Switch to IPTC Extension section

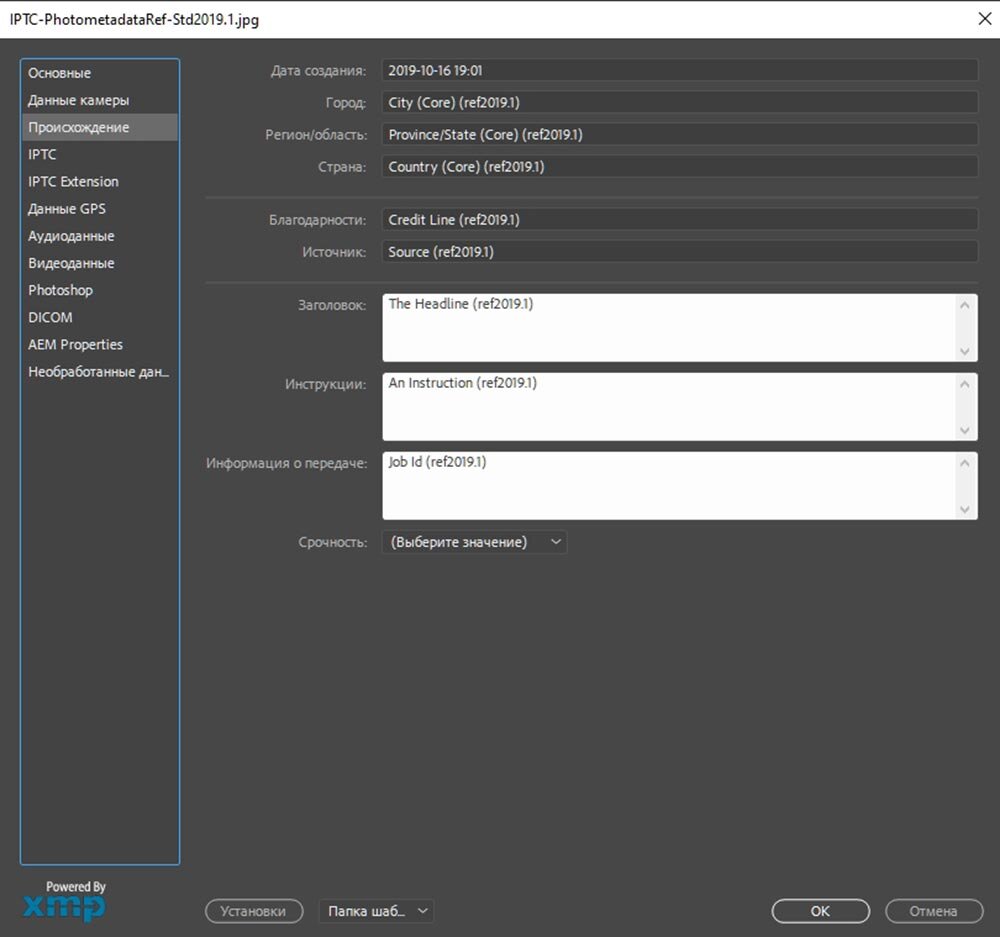pyautogui.click(x=99, y=182)
